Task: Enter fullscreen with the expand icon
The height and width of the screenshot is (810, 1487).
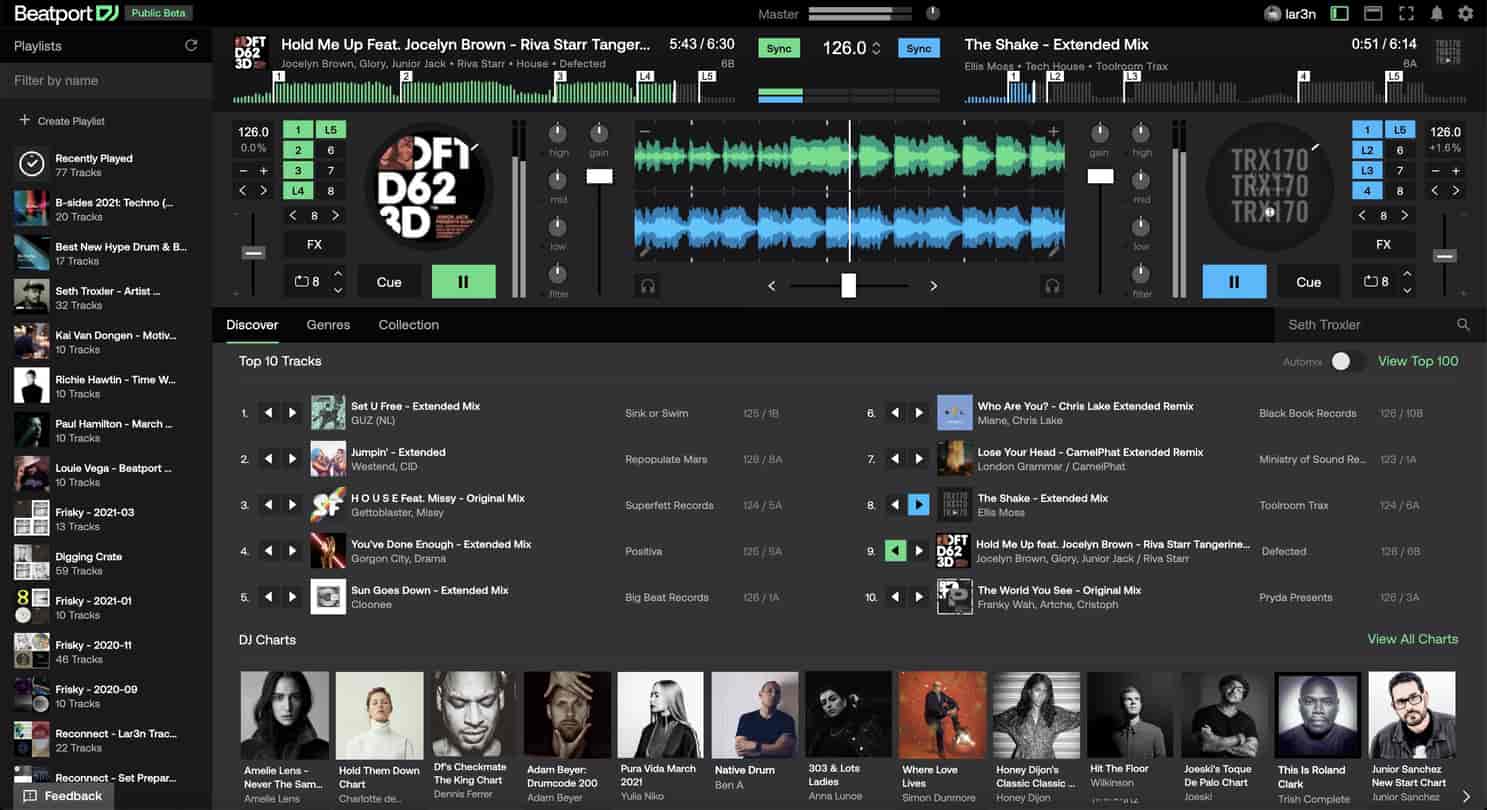Action: click(x=1404, y=14)
